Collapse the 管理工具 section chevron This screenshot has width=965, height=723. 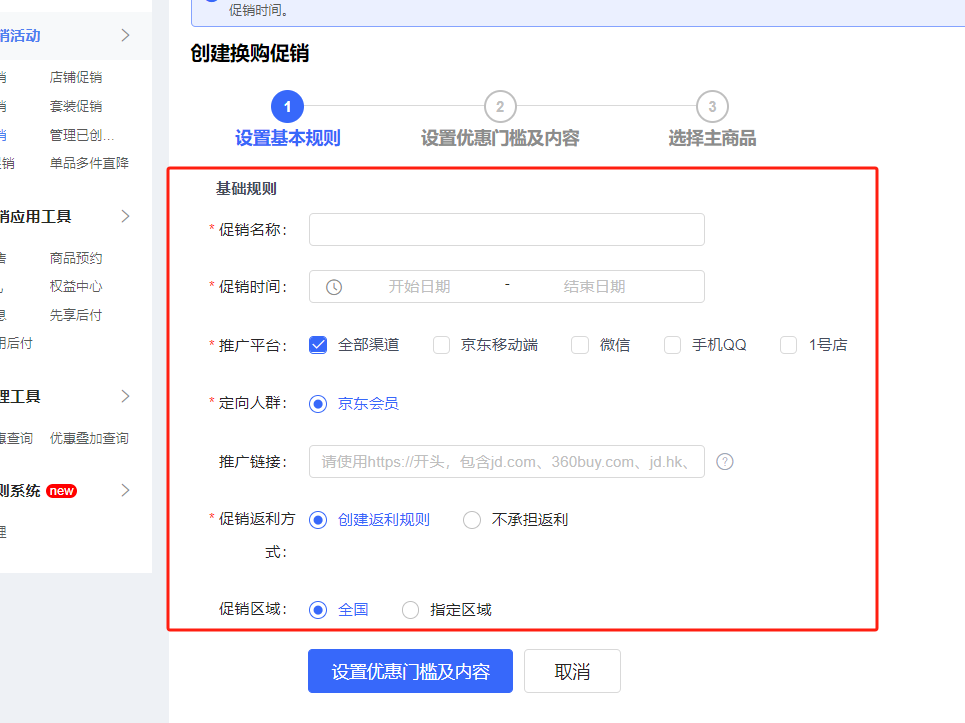point(125,396)
